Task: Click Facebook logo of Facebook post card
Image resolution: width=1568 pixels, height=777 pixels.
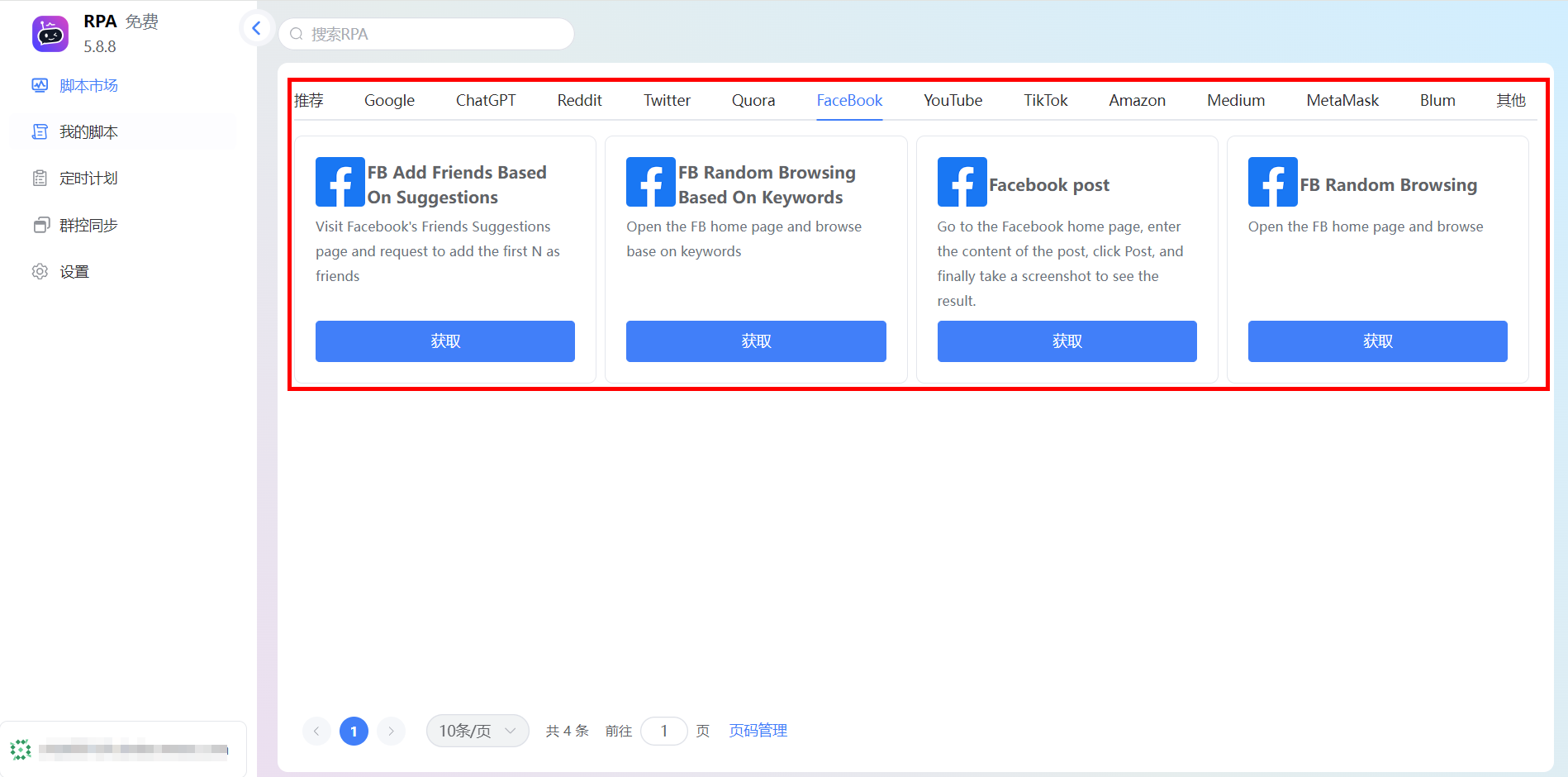Action: (x=962, y=182)
